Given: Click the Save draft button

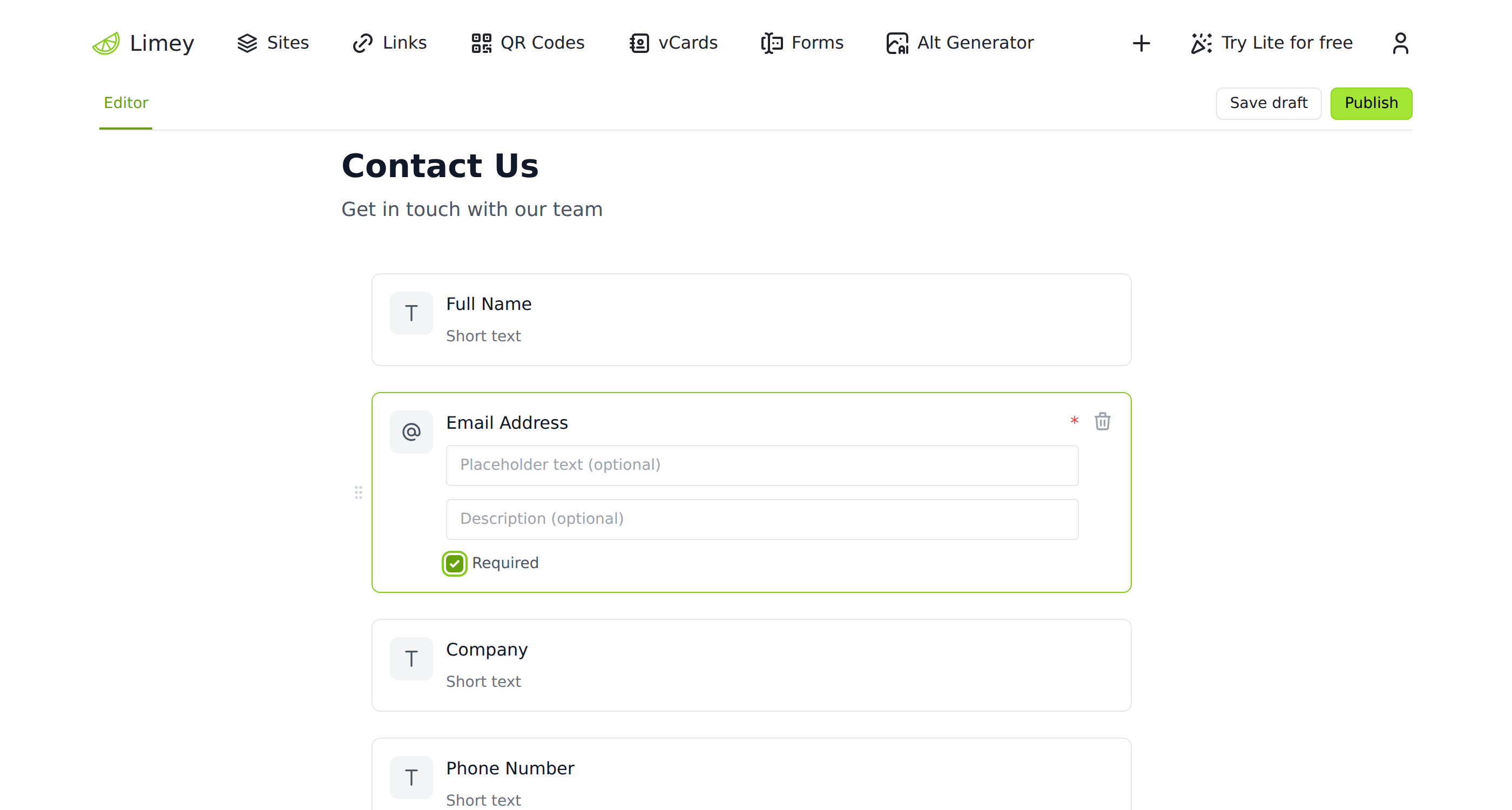Looking at the screenshot, I should click(x=1268, y=103).
